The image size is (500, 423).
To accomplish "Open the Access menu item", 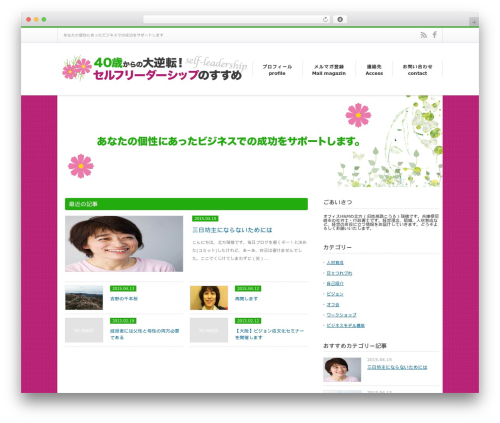I will pyautogui.click(x=374, y=70).
